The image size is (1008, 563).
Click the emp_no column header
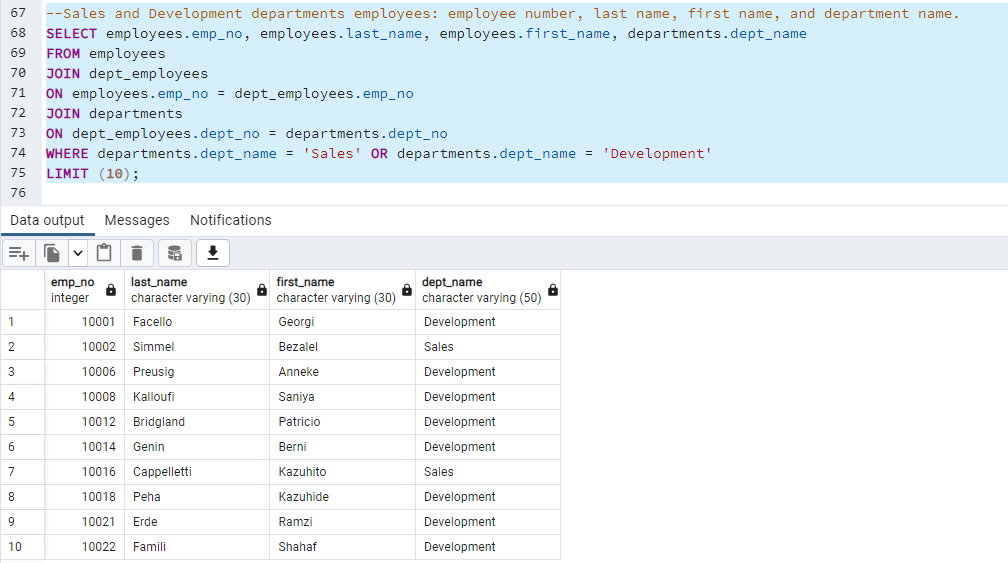tap(84, 290)
